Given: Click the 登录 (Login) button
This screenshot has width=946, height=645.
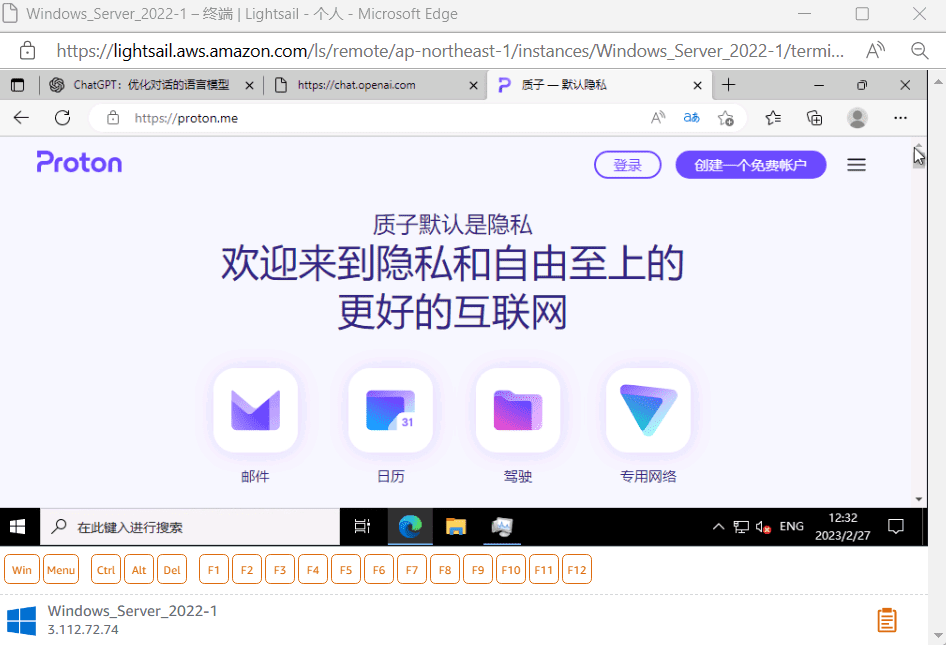Looking at the screenshot, I should (627, 164).
